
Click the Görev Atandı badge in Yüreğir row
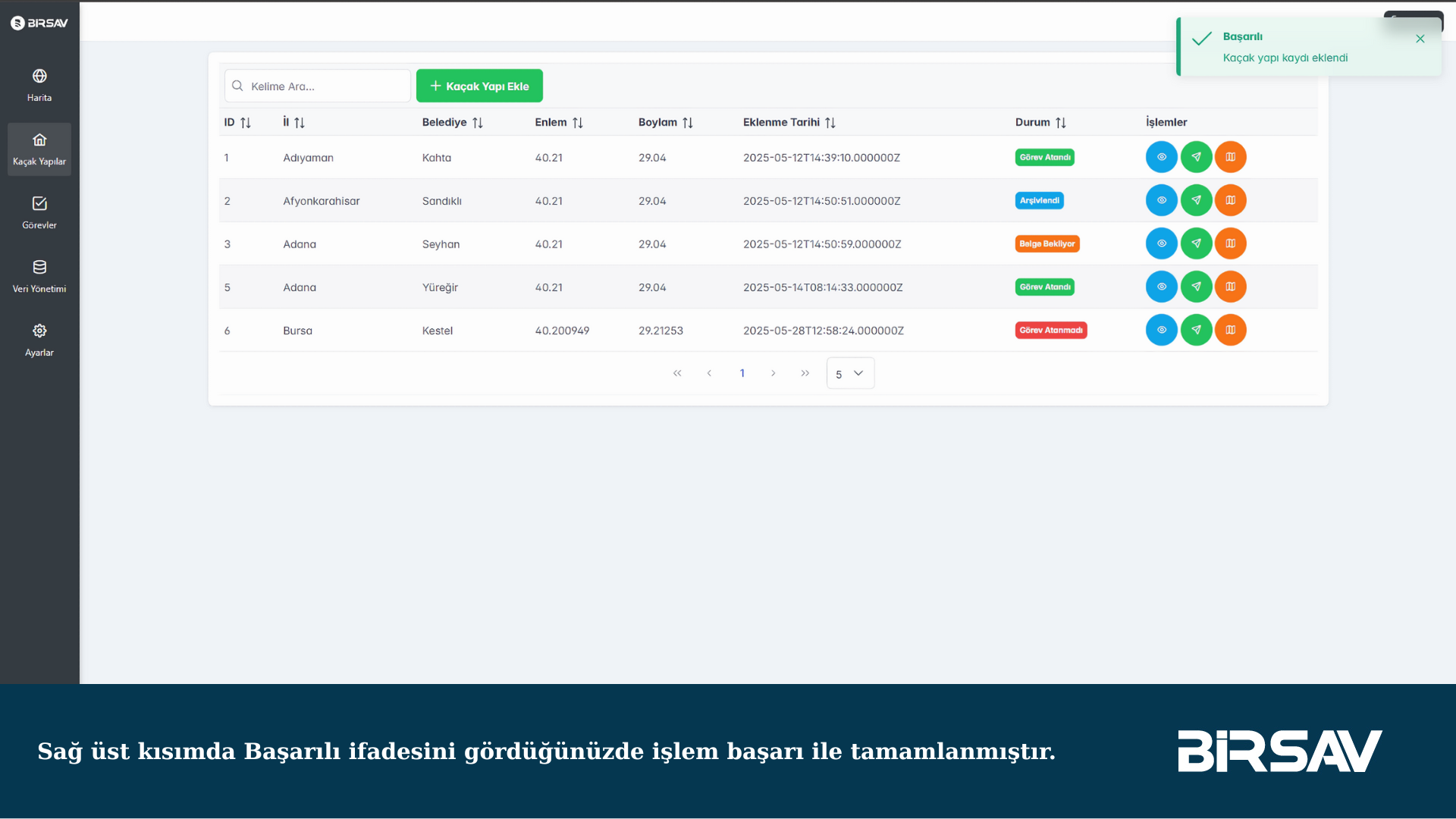(x=1045, y=287)
